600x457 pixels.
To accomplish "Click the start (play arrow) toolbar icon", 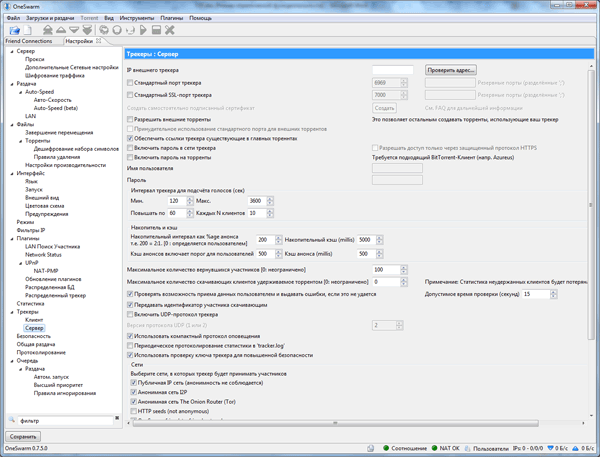I will click(x=143, y=30).
